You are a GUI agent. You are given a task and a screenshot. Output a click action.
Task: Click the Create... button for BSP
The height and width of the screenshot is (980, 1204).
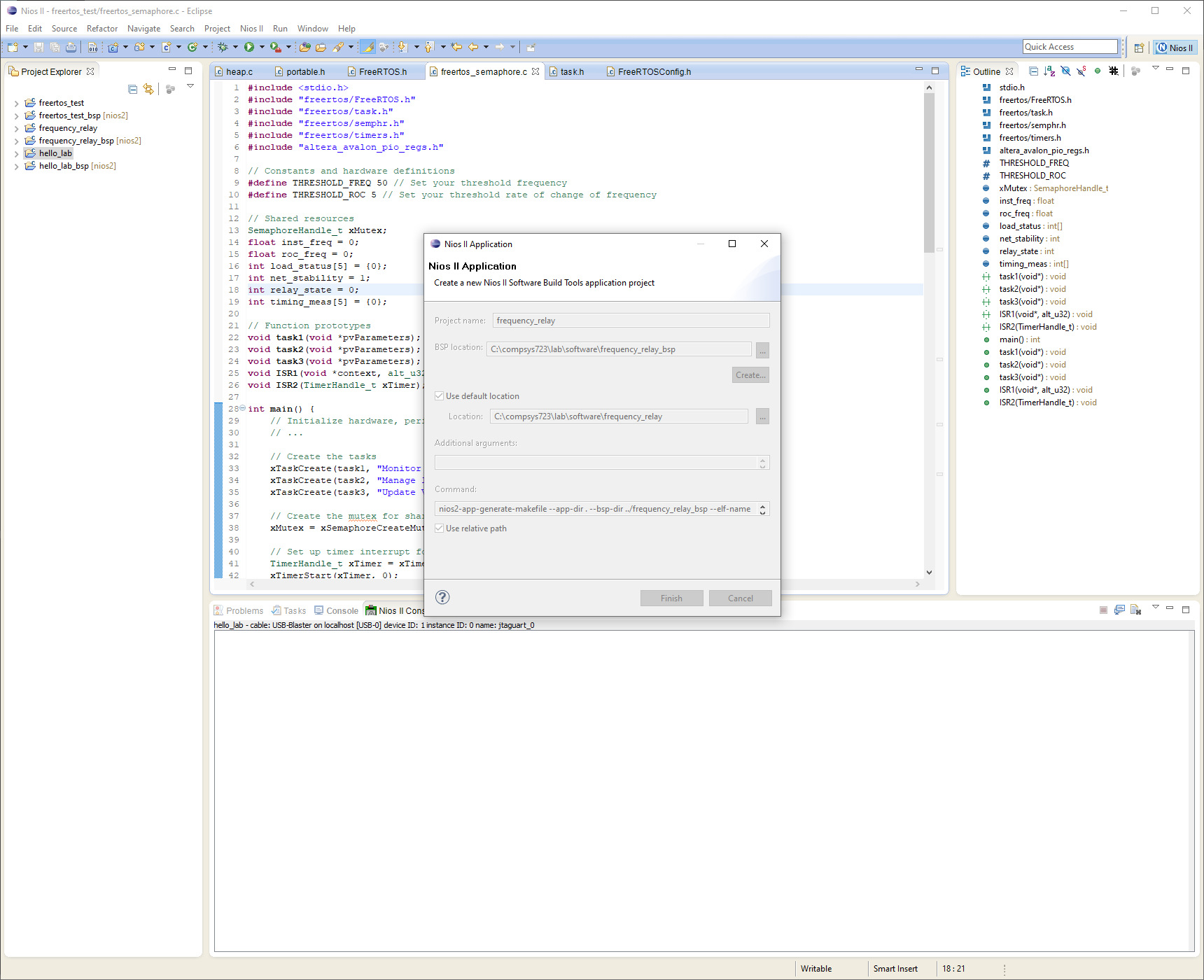tap(750, 375)
